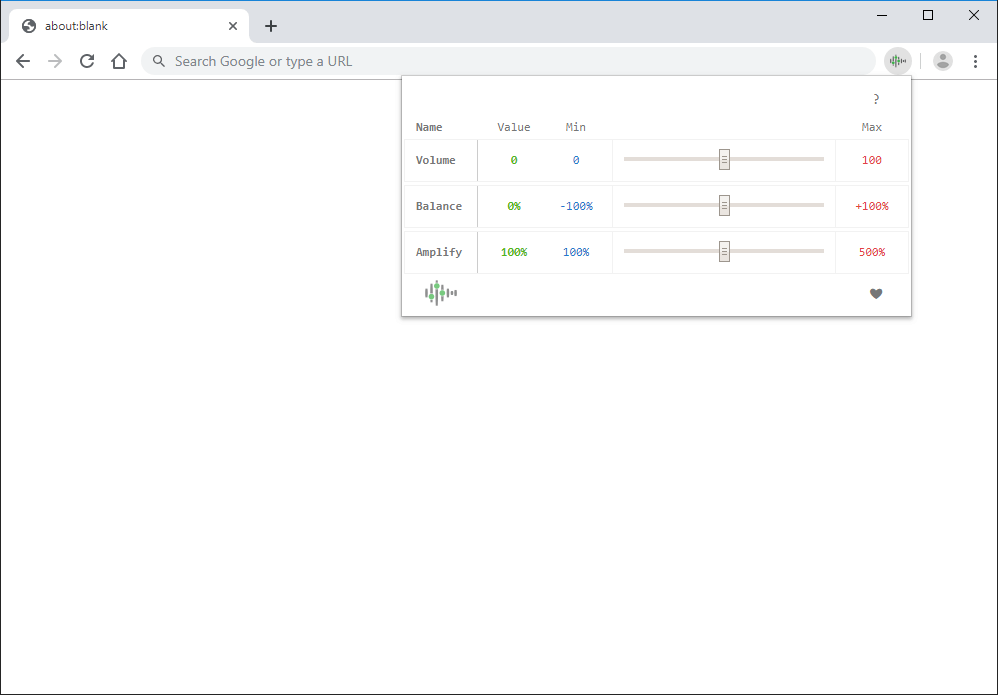Screen dimensions: 998x695
Task: Open the help question mark in popup
Action: pos(876,99)
